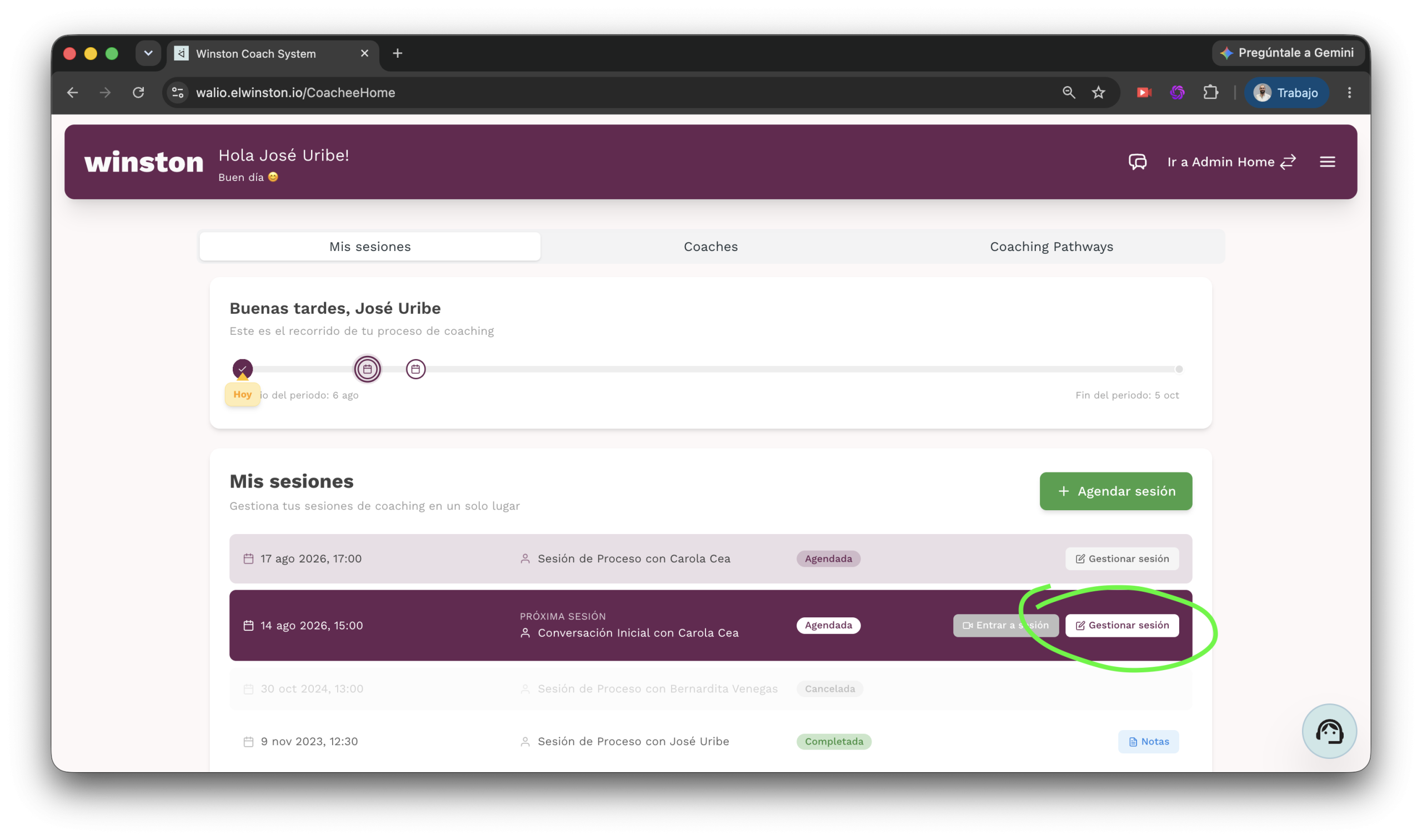Click the winston logo
Screen dimensions: 1422x840
[144, 163]
